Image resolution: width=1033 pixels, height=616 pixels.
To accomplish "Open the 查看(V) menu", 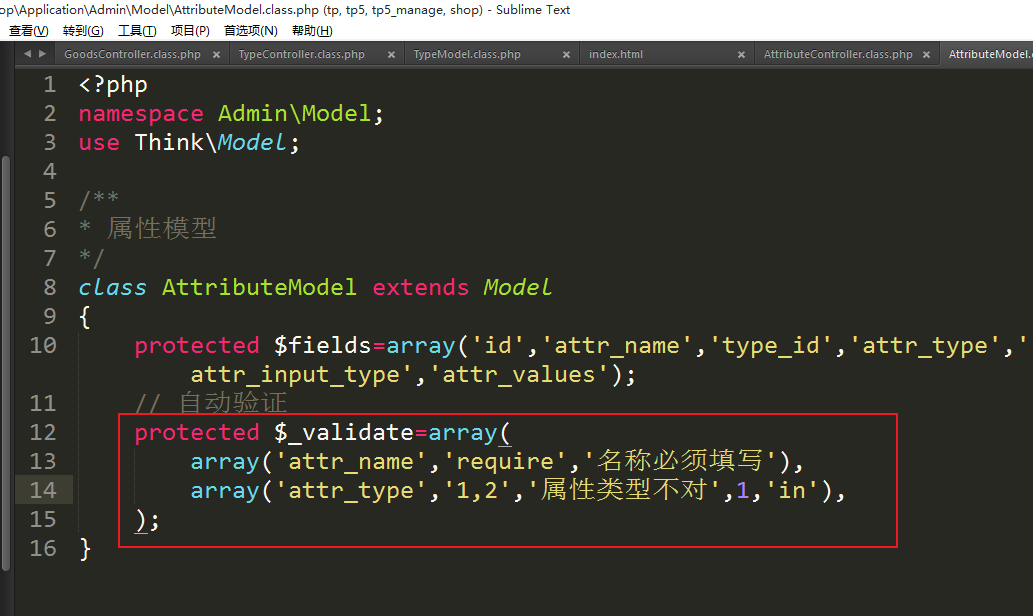I will tap(28, 31).
